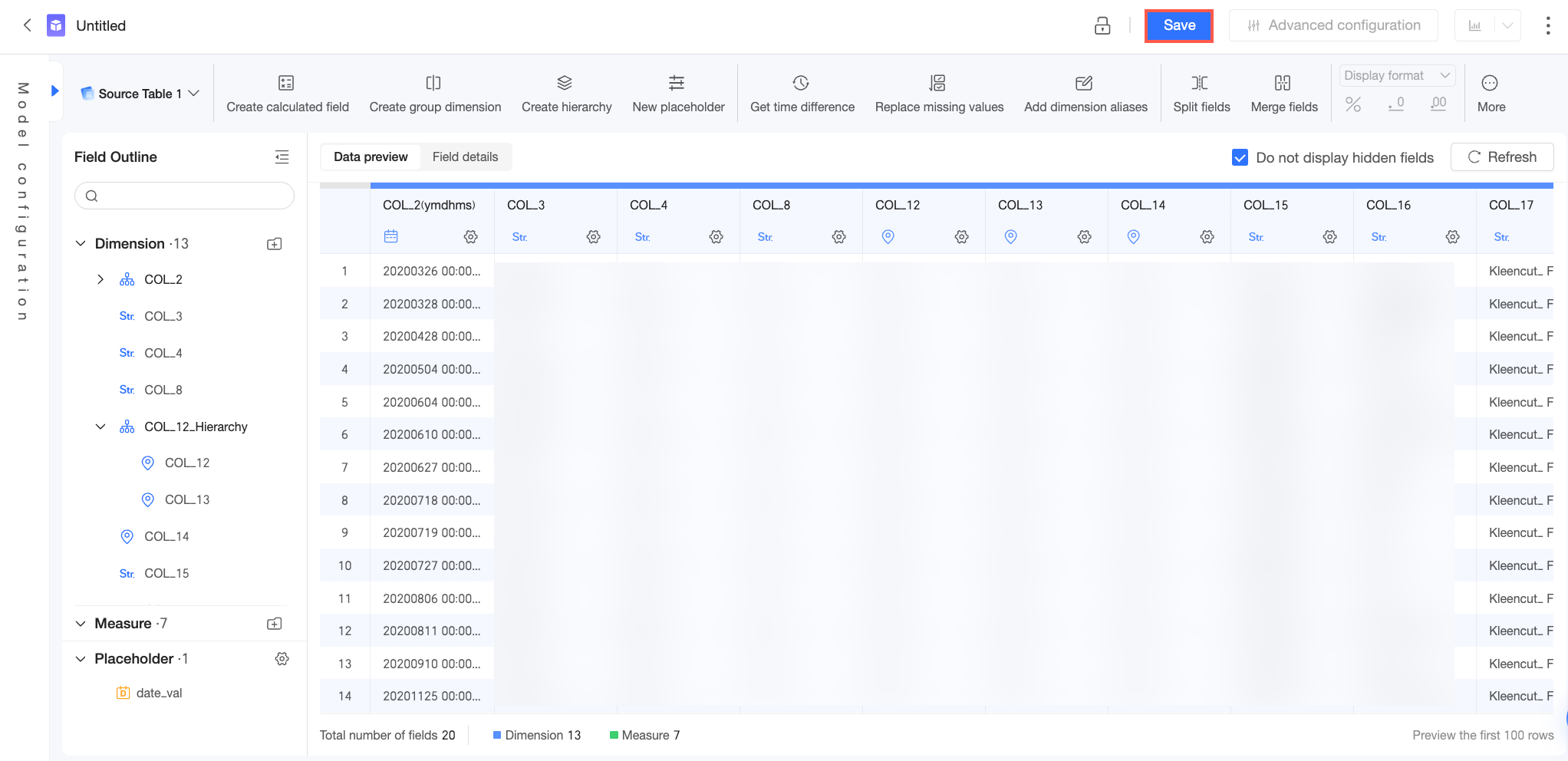Click the Refresh button
This screenshot has width=1568, height=761.
pos(1502,157)
